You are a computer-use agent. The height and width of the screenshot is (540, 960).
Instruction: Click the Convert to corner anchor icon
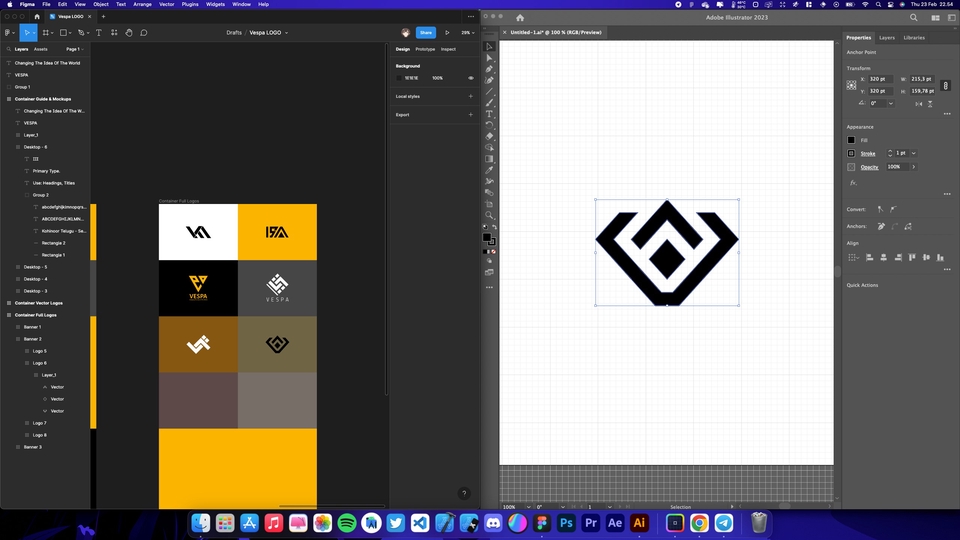coord(880,209)
